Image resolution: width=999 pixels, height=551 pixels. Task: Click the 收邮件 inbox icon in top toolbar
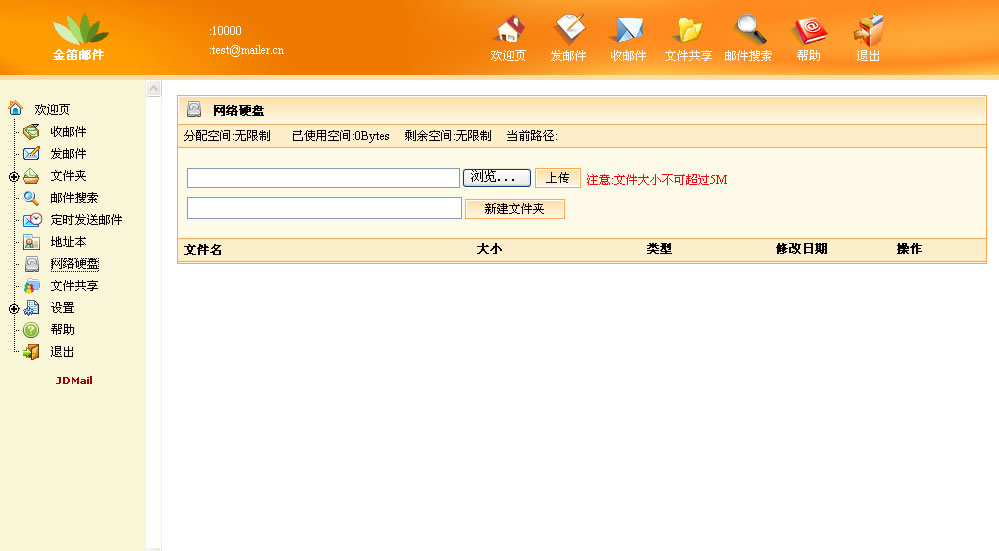pos(628,30)
